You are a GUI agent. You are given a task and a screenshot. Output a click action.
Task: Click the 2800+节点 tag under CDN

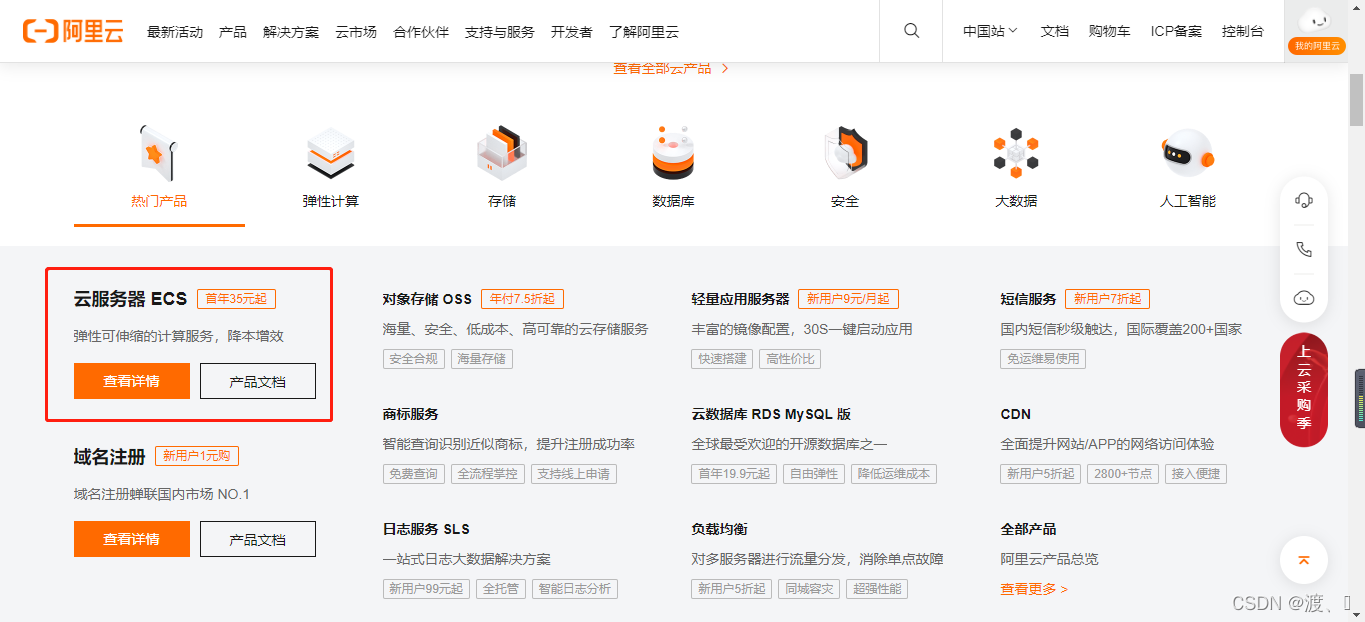tap(1124, 474)
